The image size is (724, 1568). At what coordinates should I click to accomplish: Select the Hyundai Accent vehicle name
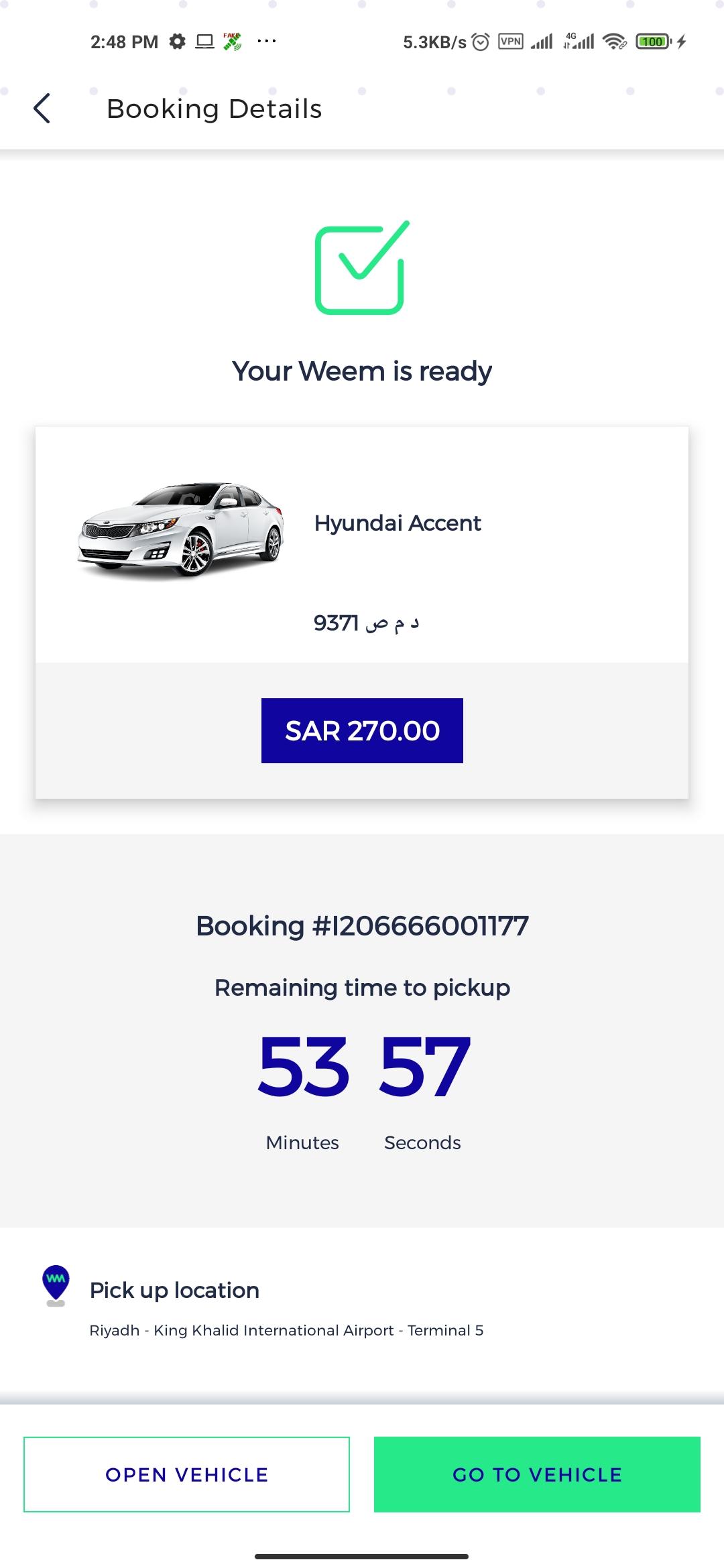point(398,523)
